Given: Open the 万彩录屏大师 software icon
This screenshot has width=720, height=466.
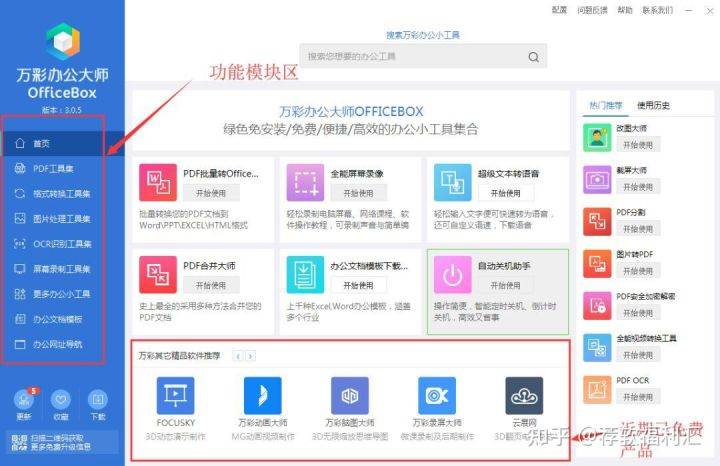Looking at the screenshot, I should click(x=437, y=395).
